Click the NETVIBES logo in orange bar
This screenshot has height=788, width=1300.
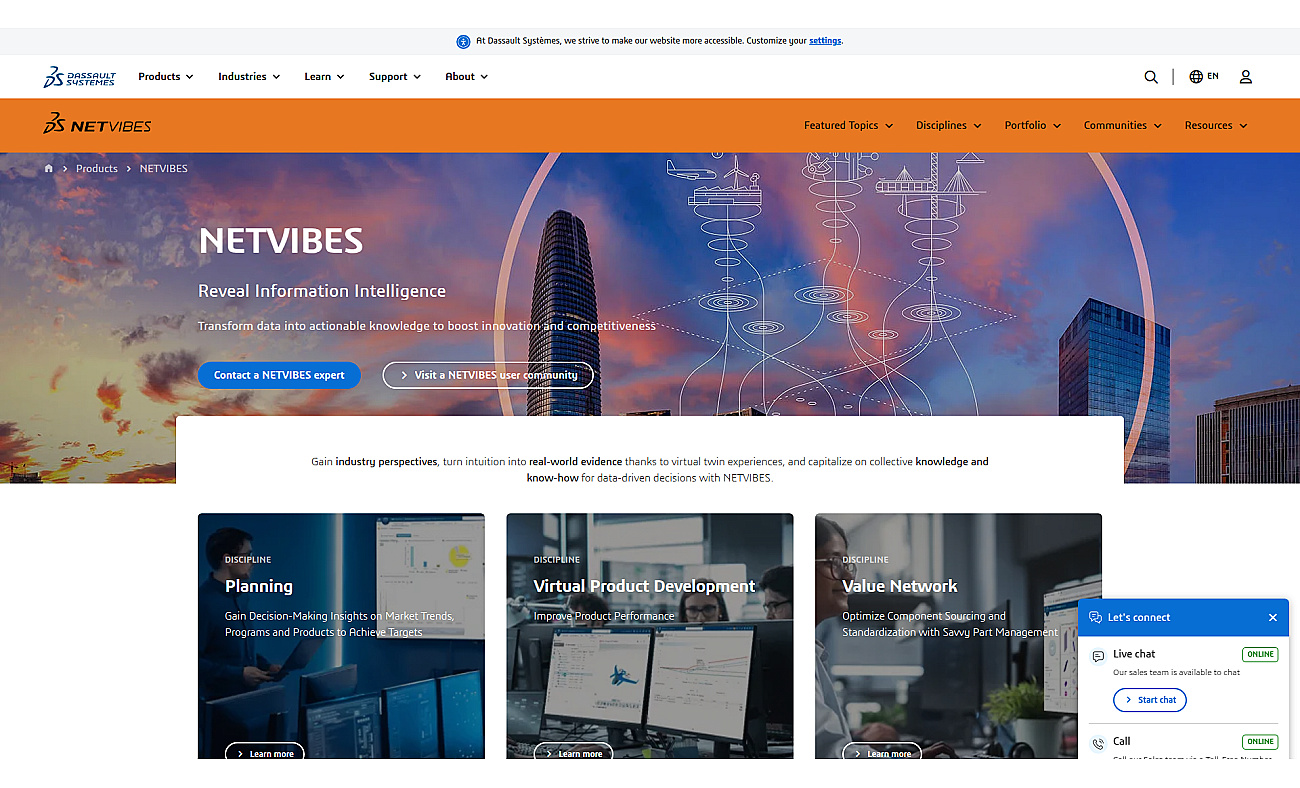tap(98, 125)
